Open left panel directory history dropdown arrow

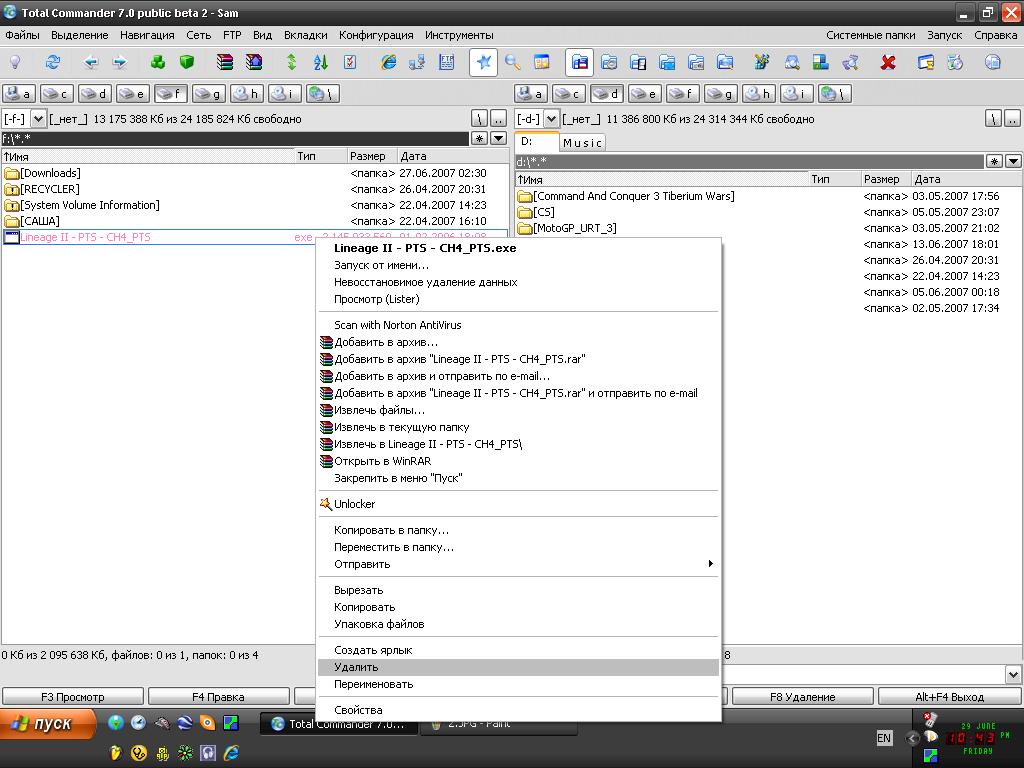tap(498, 138)
